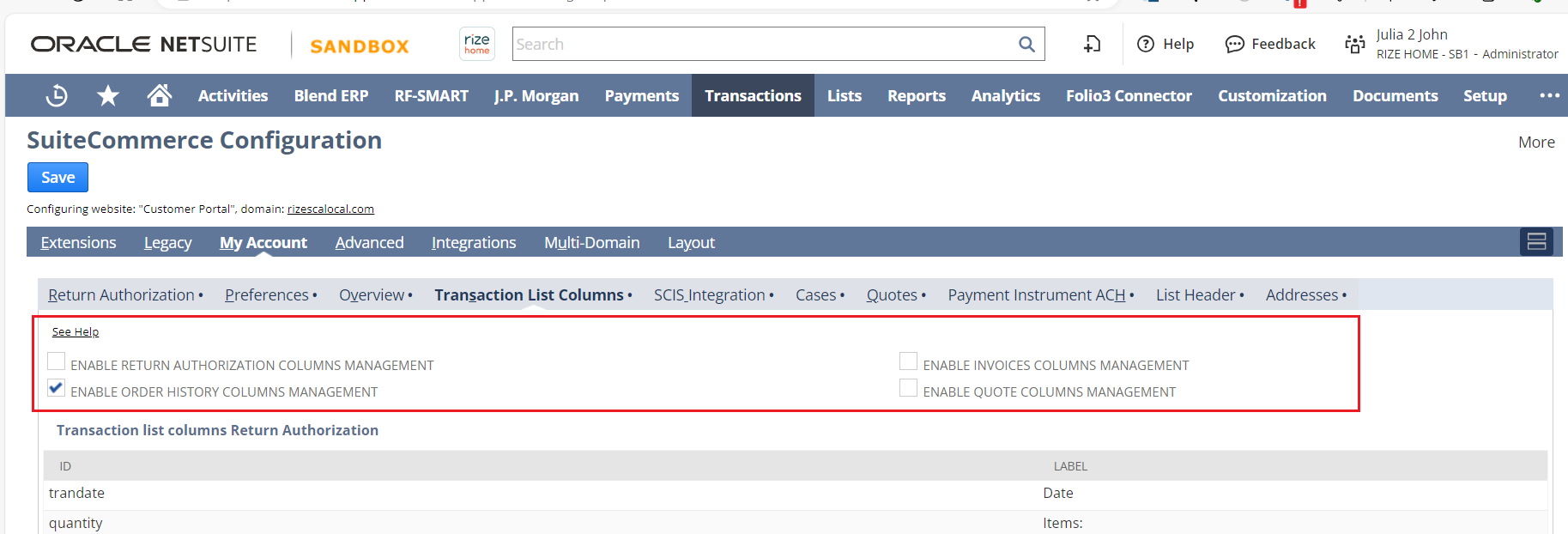Uncheck Enable Order History Columns Management

pos(57,388)
